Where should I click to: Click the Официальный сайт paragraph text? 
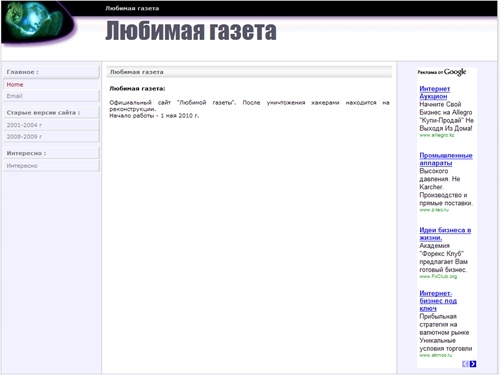(x=249, y=106)
